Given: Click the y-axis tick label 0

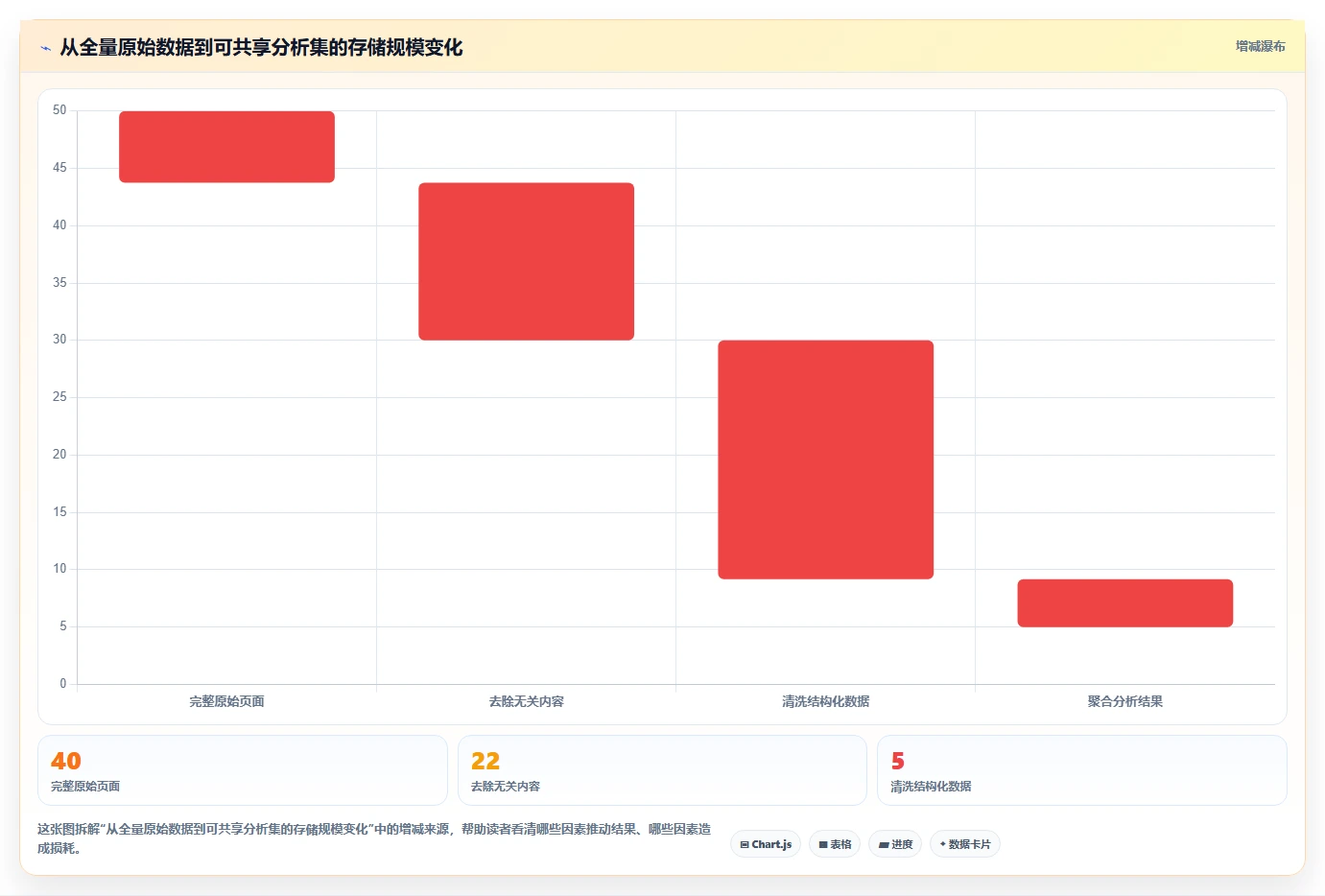Looking at the screenshot, I should pyautogui.click(x=63, y=683).
